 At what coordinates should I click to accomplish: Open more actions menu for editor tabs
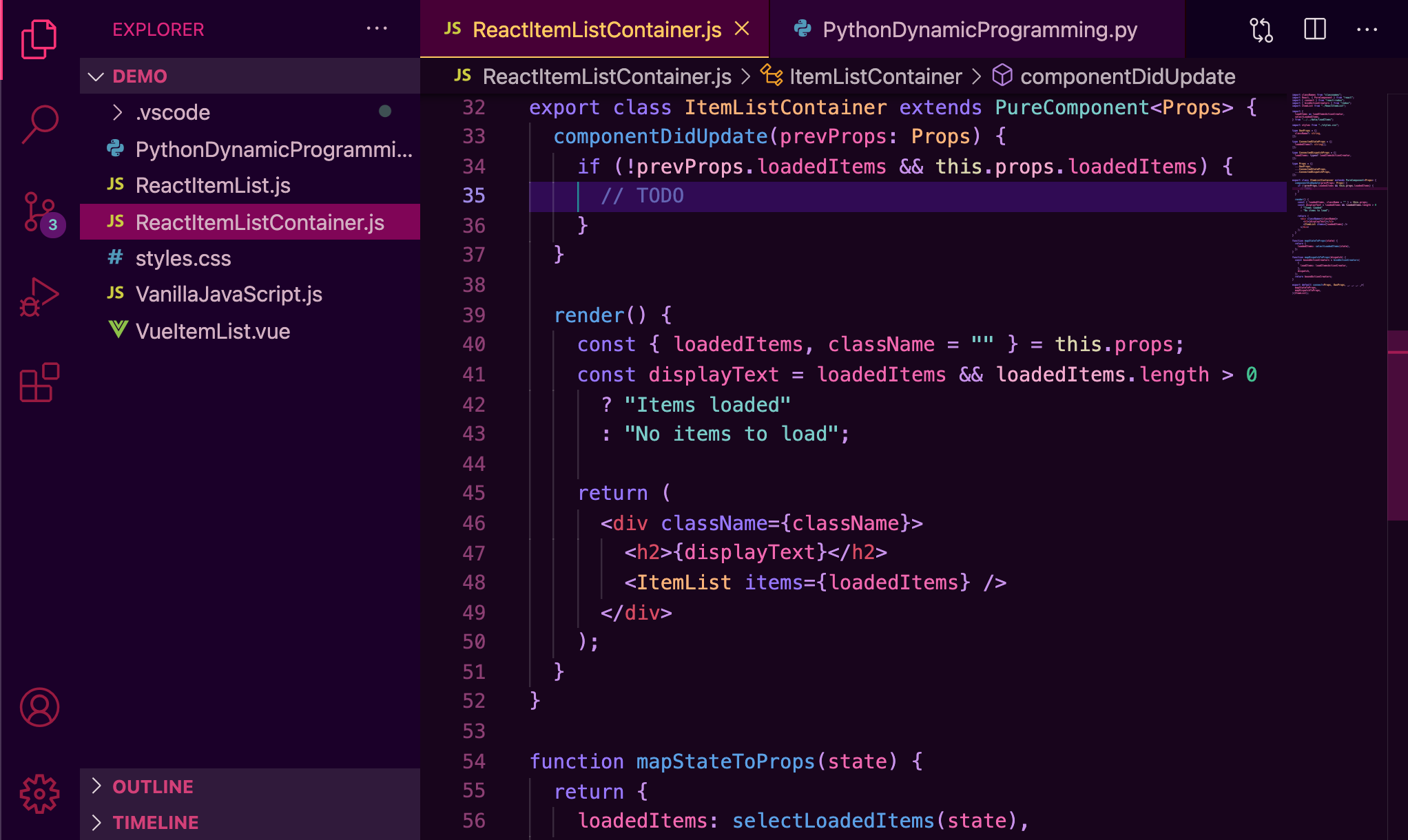(x=1367, y=29)
